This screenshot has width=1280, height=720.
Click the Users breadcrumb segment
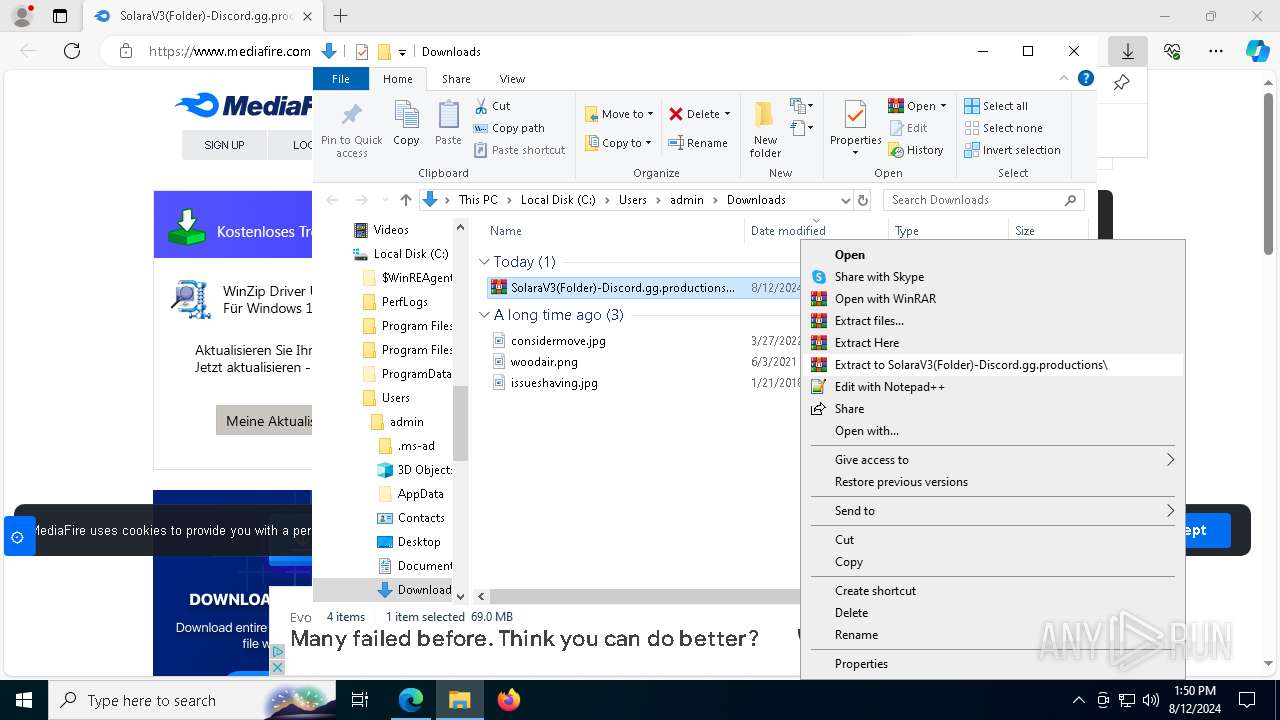click(x=632, y=200)
